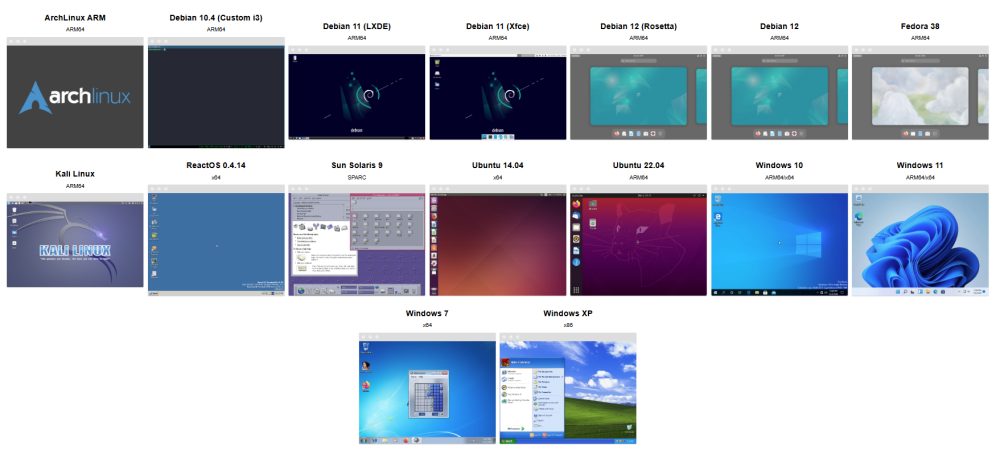Open the Trash icon on Ubuntu 22.04 desktop
The height and width of the screenshot is (454, 1000).
click(x=593, y=223)
